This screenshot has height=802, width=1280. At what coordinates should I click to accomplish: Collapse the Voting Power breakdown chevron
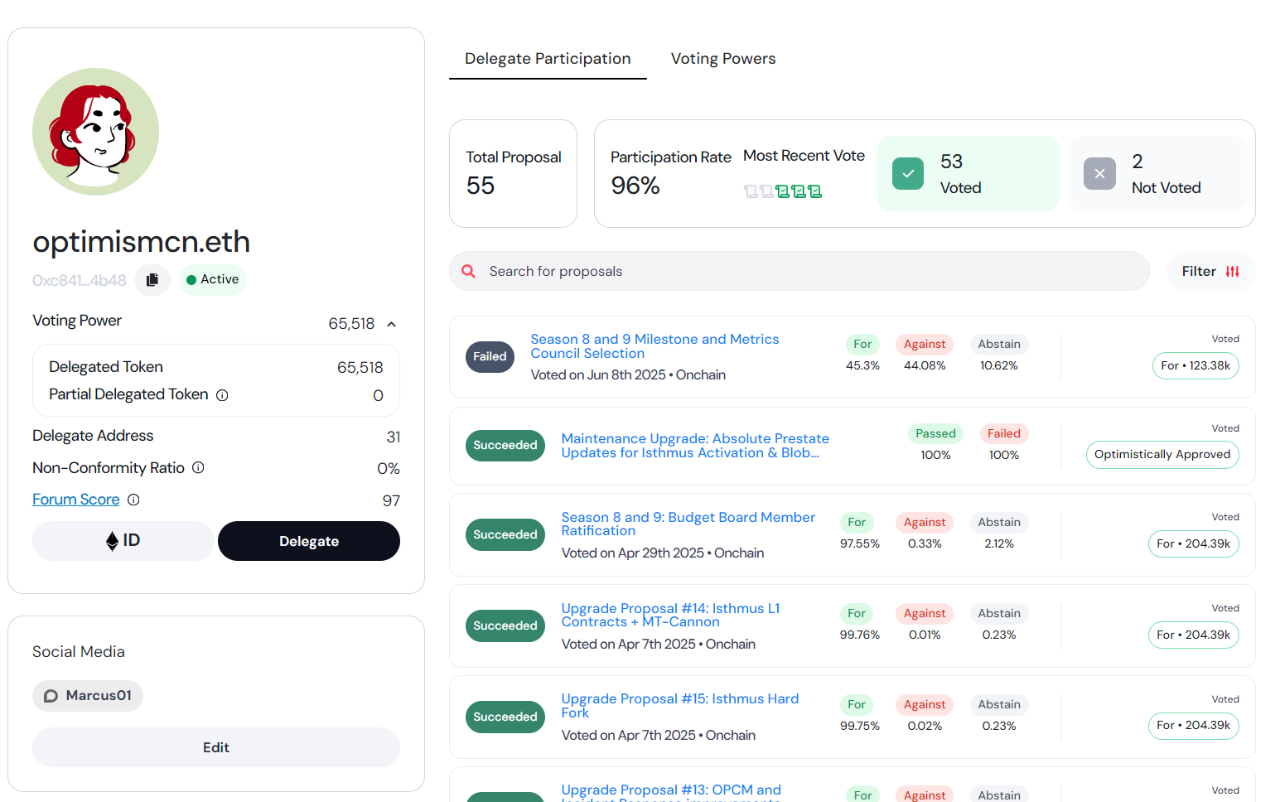tap(391, 324)
